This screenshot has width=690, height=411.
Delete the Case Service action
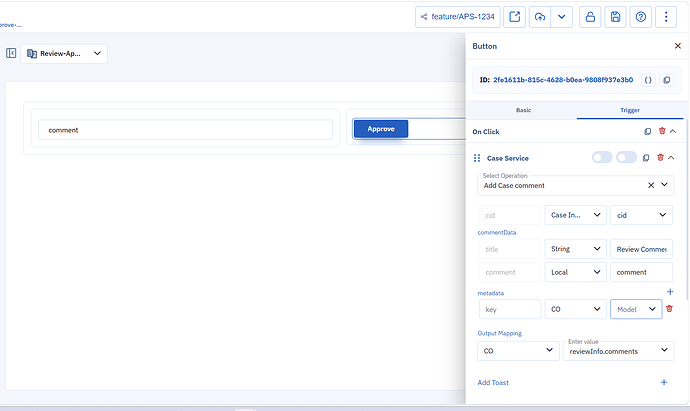click(660, 158)
